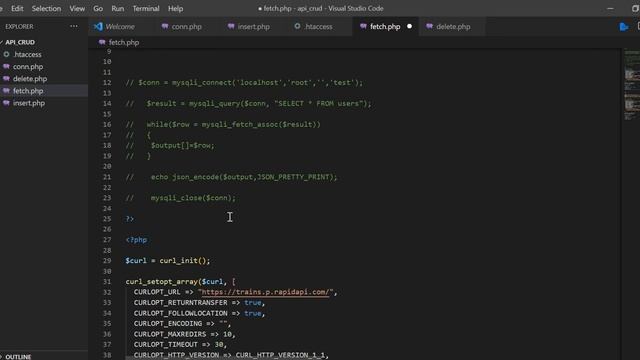Click the CURLOPT_TIMEOUT line
The image size is (640, 360).
pos(180,344)
